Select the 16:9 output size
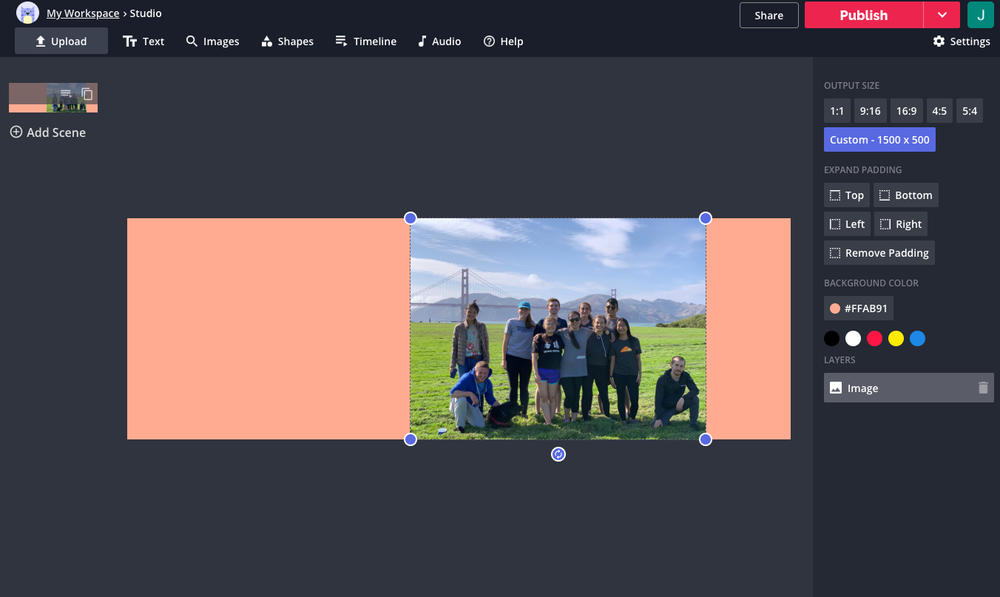The width and height of the screenshot is (1000, 597). tap(905, 110)
